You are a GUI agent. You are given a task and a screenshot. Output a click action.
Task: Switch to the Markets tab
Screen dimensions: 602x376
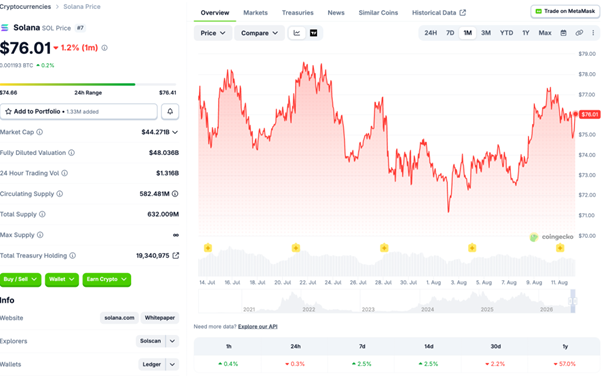[255, 13]
